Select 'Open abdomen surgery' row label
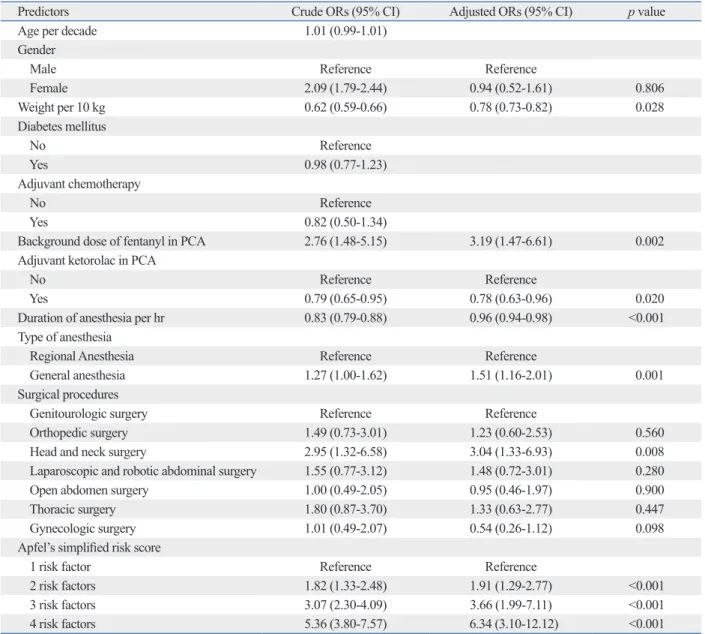Viewport: 705px width, 634px height. click(89, 490)
